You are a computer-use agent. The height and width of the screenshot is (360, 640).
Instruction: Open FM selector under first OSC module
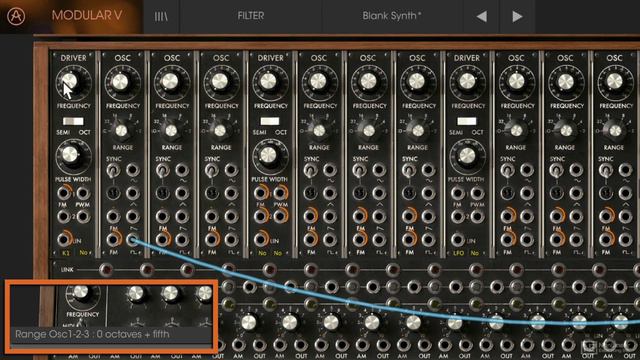coord(113,253)
